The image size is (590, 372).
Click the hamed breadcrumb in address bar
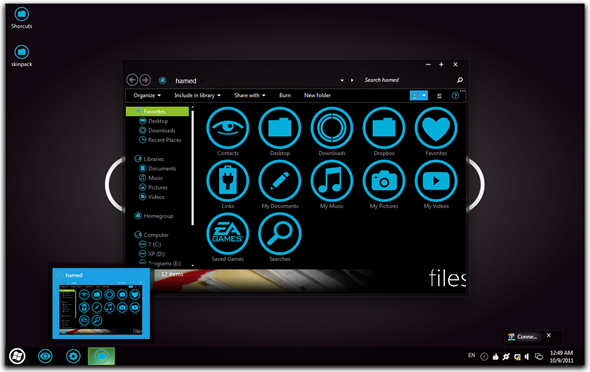(x=186, y=80)
